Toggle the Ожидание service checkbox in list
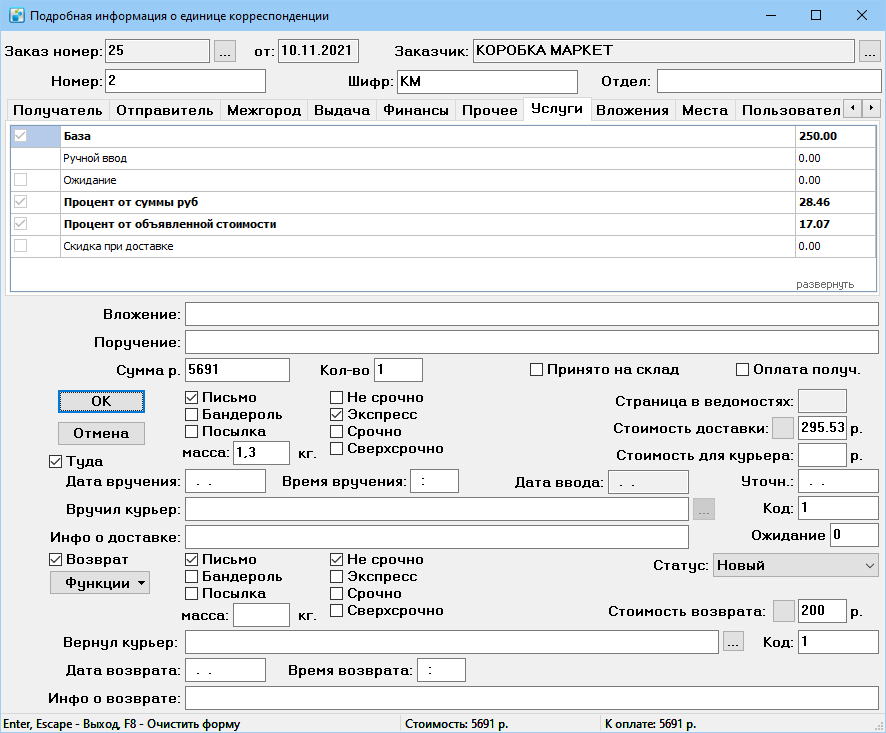Image resolution: width=886 pixels, height=733 pixels. (x=20, y=180)
